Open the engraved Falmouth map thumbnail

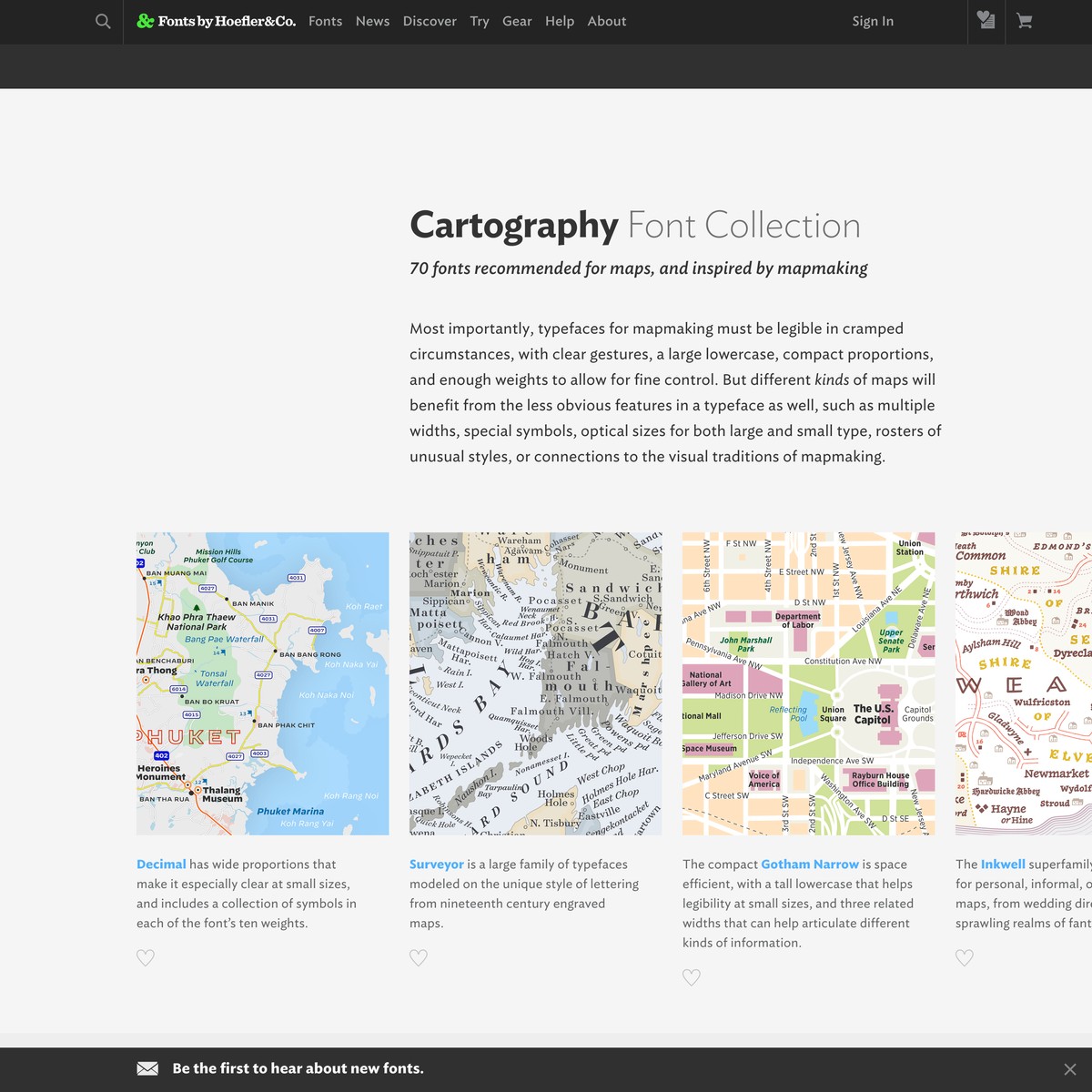tap(535, 683)
